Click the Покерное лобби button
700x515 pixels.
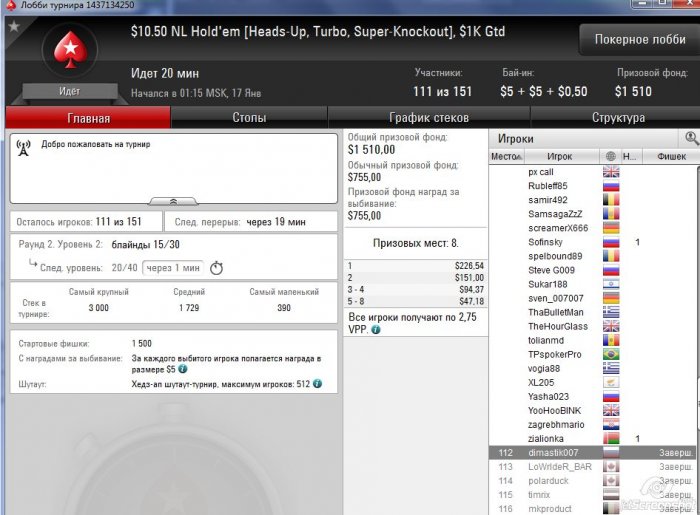[x=640, y=39]
